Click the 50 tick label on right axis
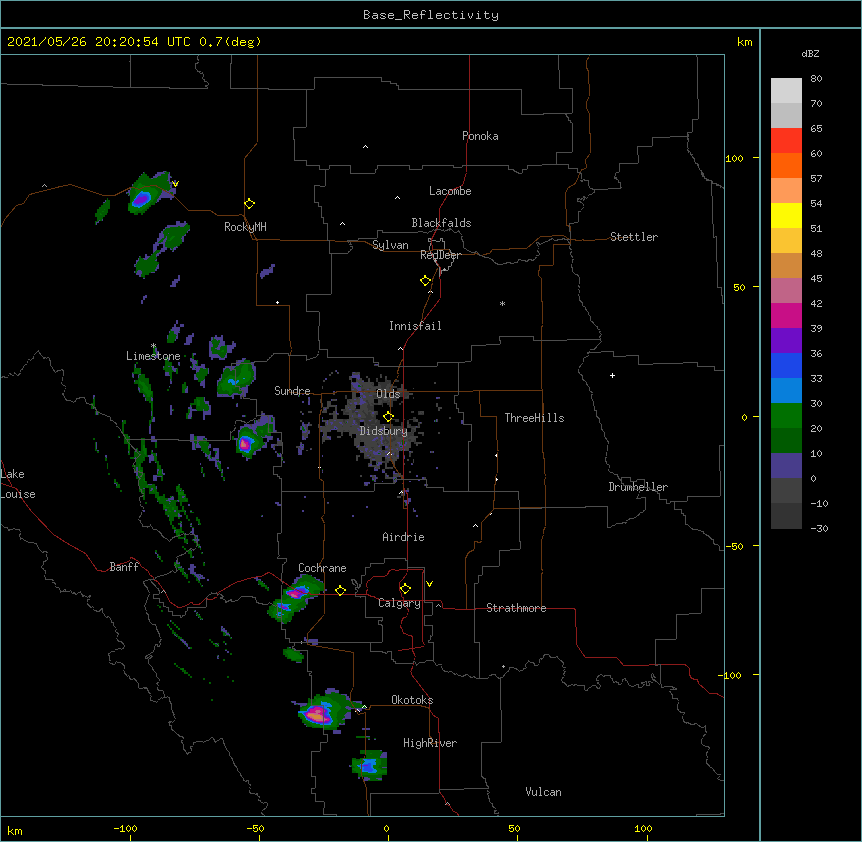Image resolution: width=862 pixels, height=842 pixels. 739,287
